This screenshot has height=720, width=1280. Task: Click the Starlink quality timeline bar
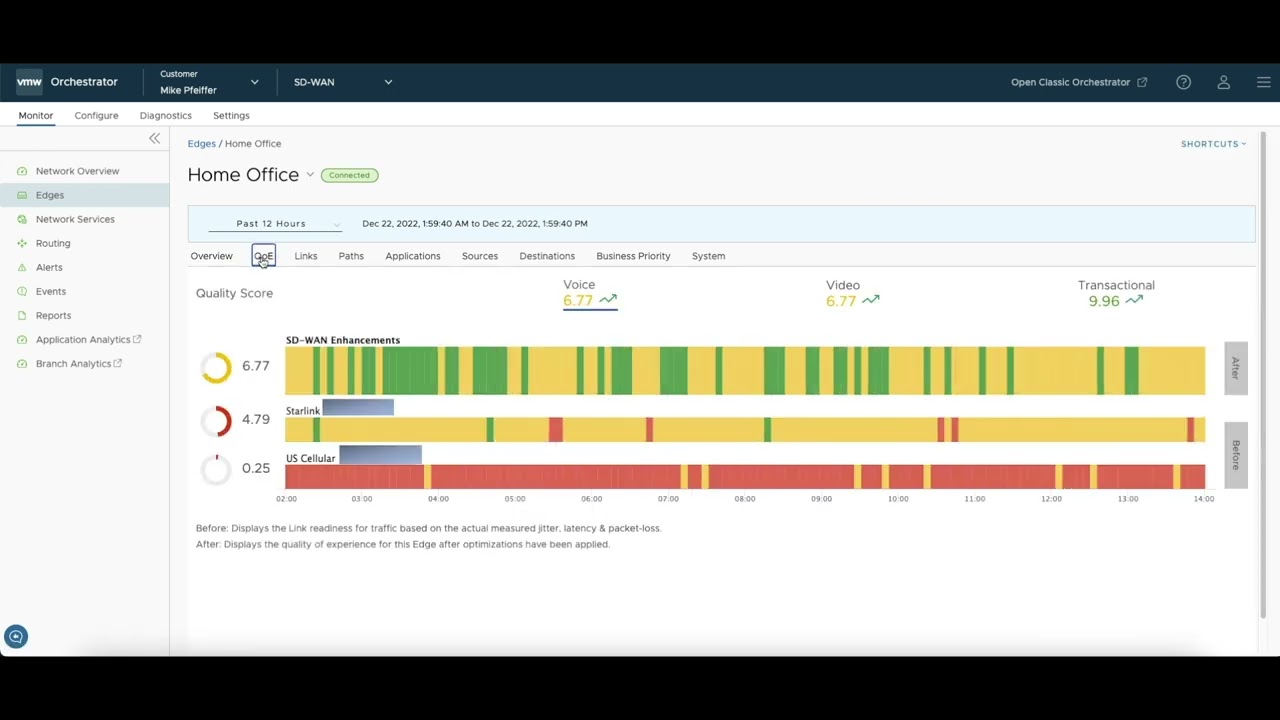coord(745,430)
